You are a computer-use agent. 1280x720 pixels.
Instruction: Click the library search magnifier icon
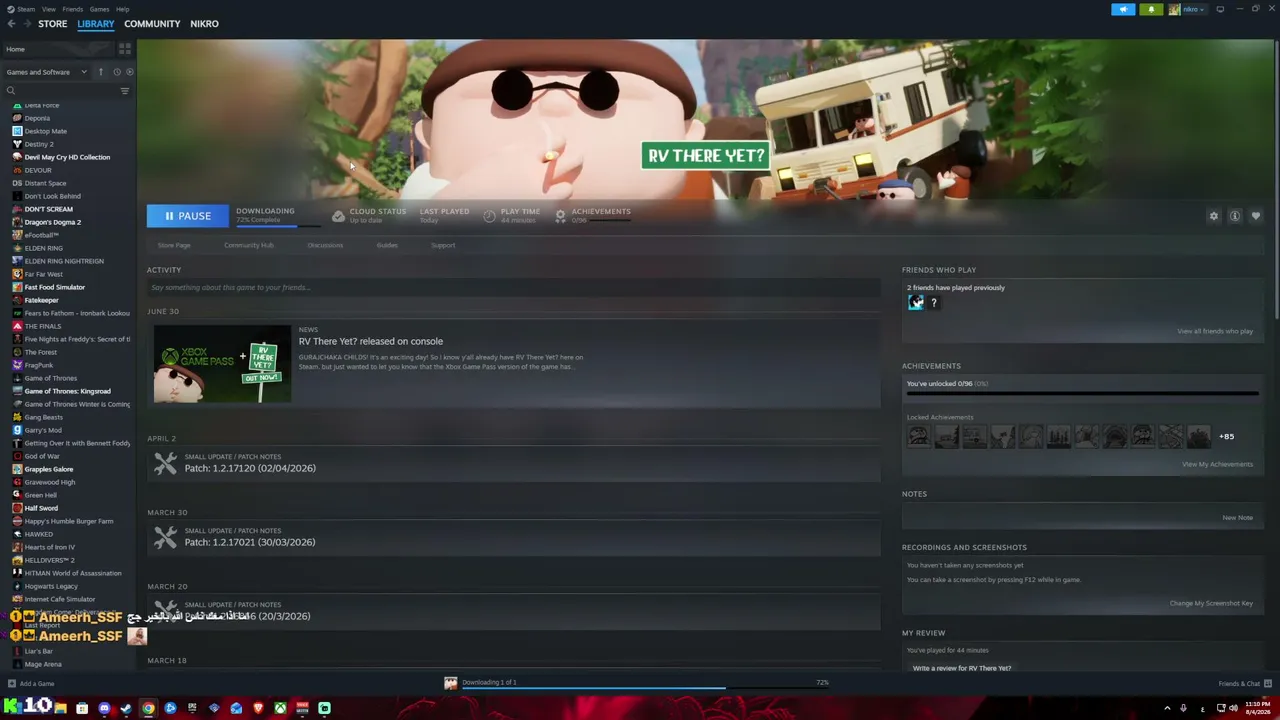coord(11,91)
